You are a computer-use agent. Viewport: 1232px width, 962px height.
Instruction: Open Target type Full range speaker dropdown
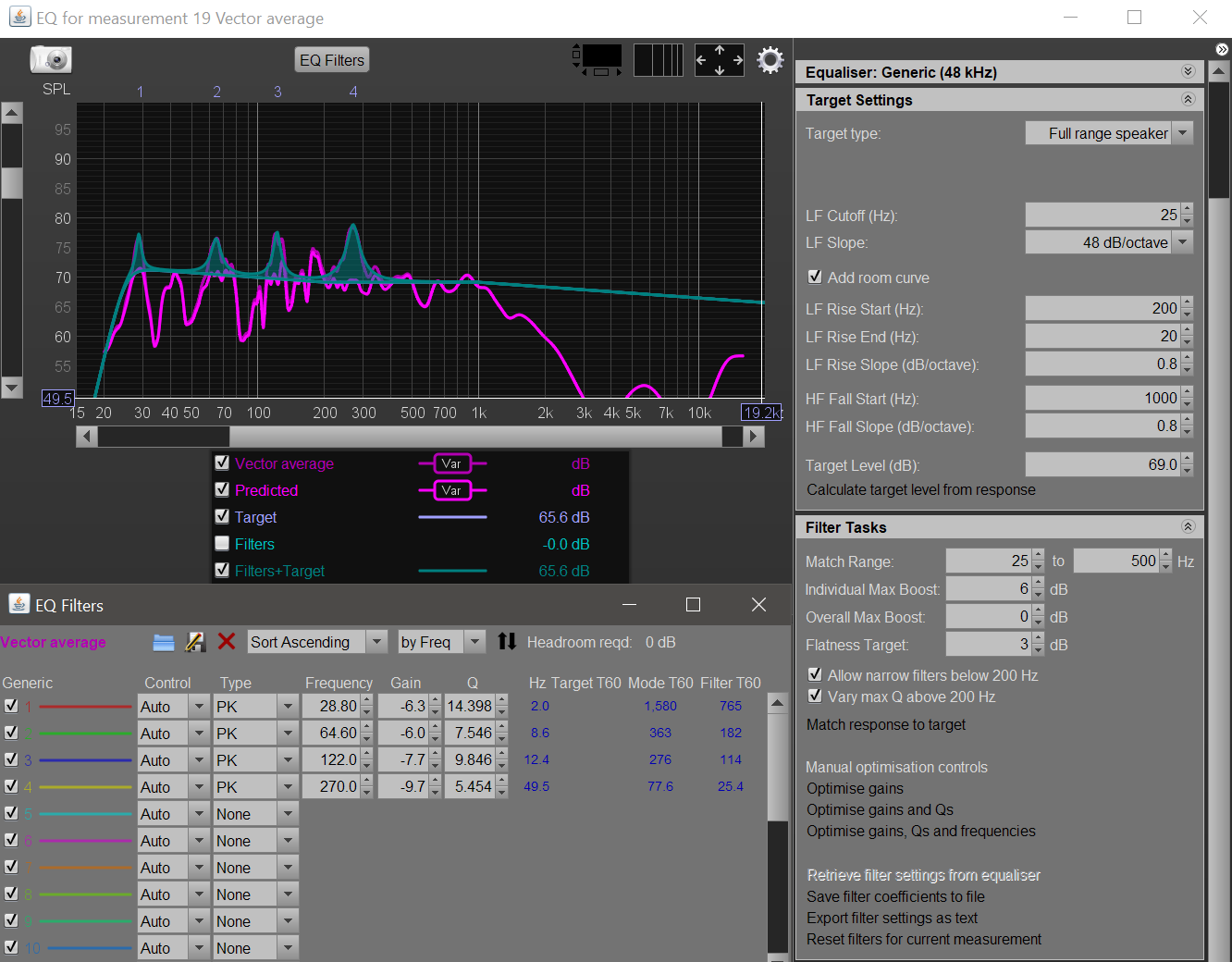coord(1109,133)
